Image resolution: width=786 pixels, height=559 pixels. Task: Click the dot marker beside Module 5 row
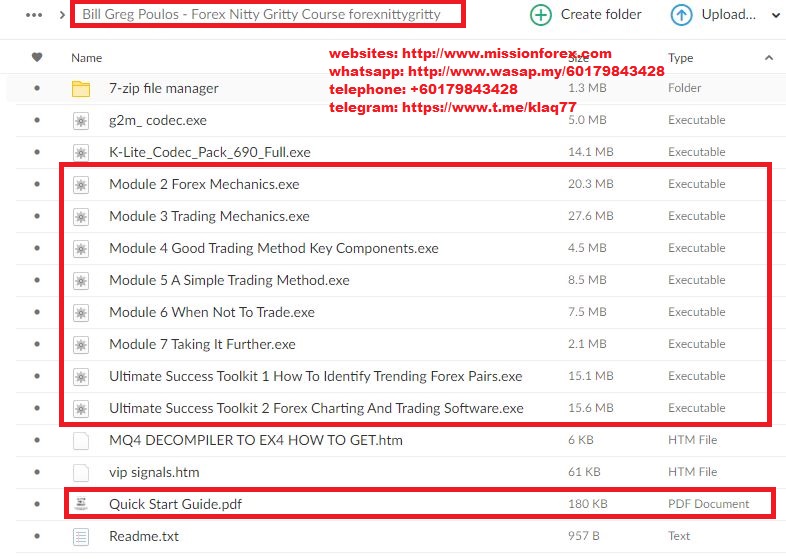point(37,280)
